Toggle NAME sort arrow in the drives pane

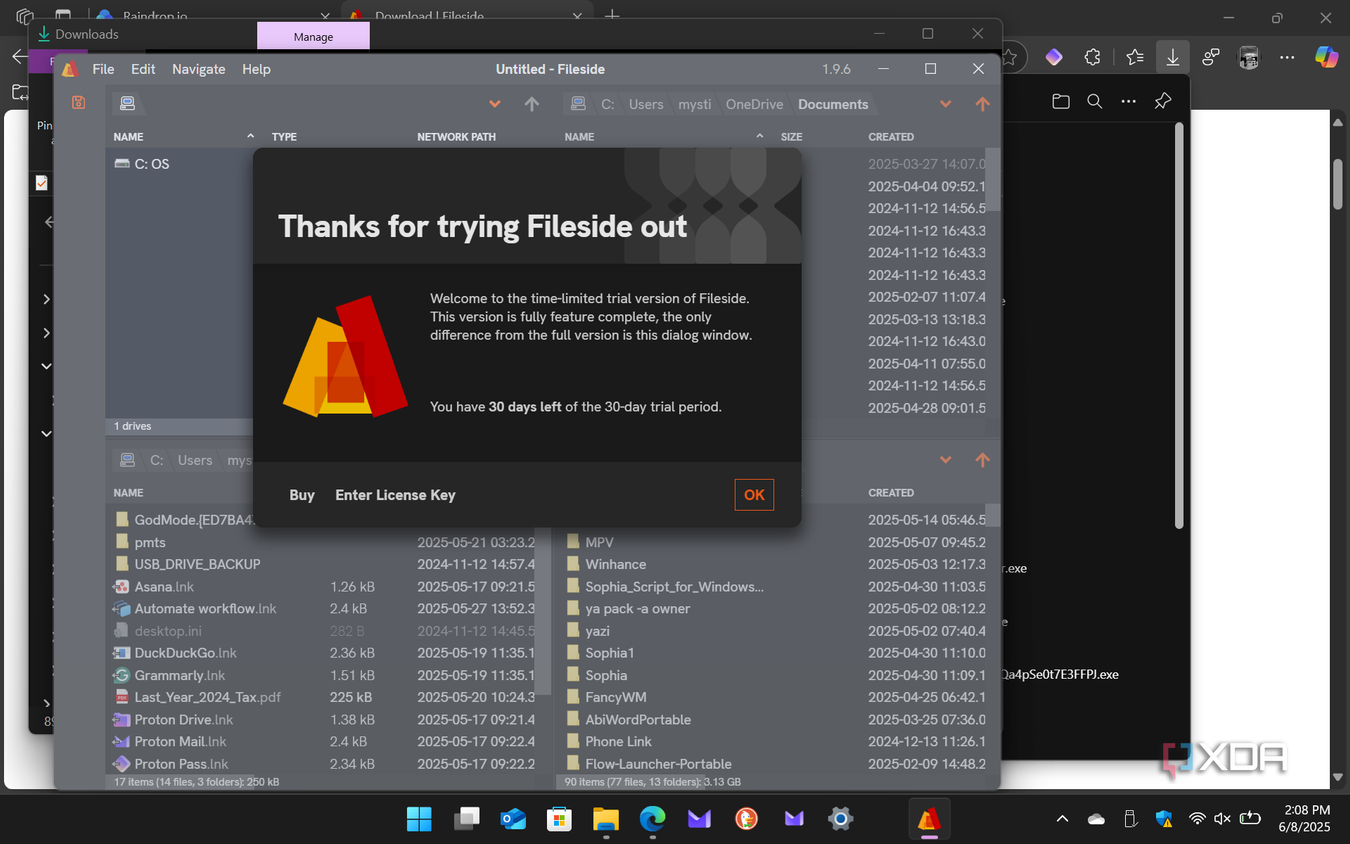click(251, 136)
